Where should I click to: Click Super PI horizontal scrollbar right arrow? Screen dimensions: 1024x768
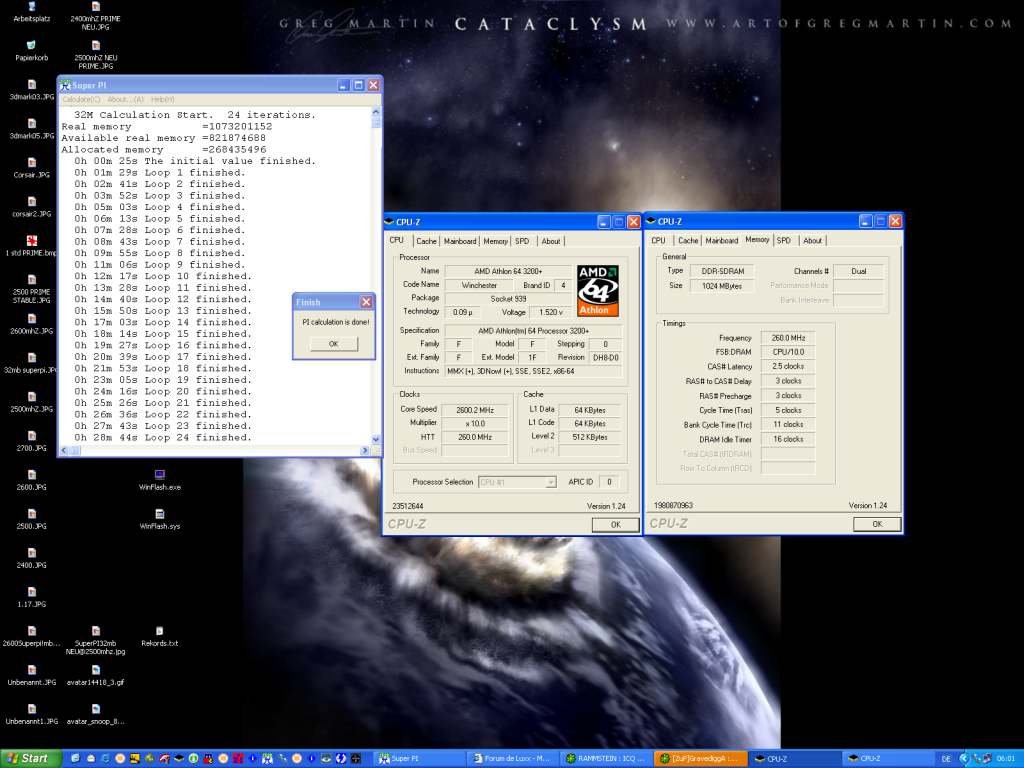pyautogui.click(x=364, y=451)
